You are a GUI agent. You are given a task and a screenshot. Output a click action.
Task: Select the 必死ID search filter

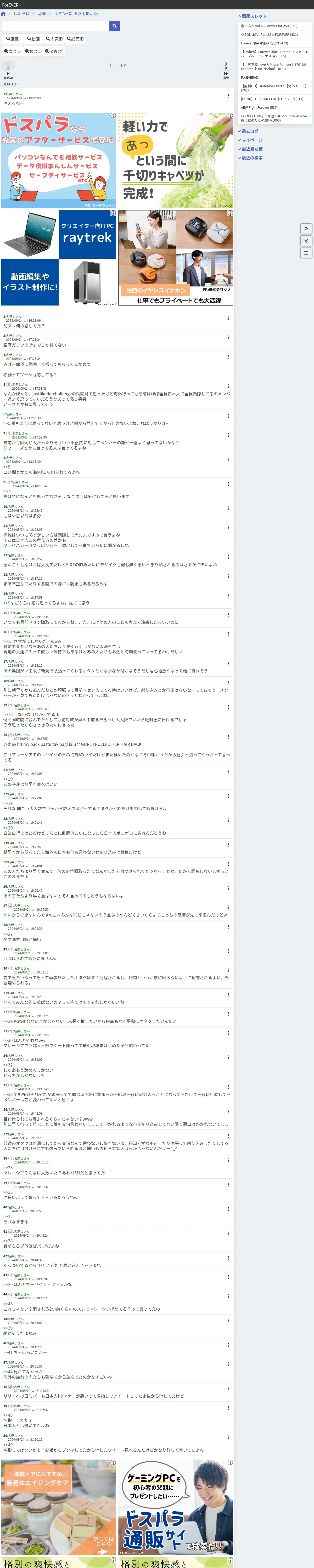76,39
